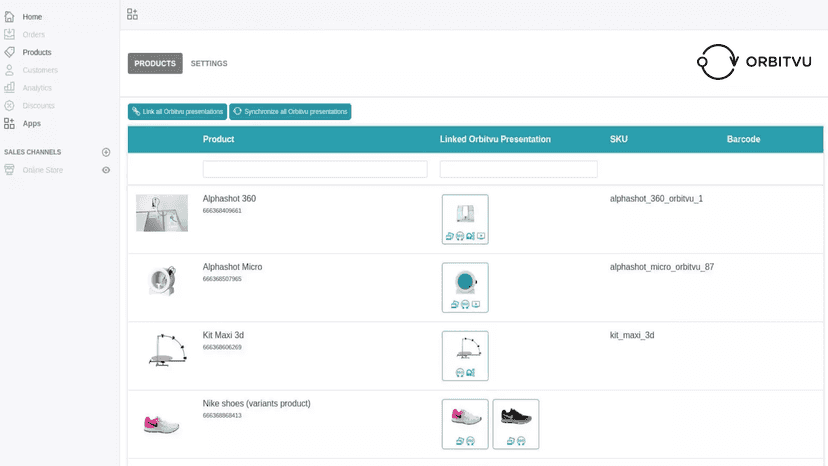This screenshot has height=466, width=828.
Task: Select SKU alphashot_360_orbitvu_1
Action: pos(656,199)
